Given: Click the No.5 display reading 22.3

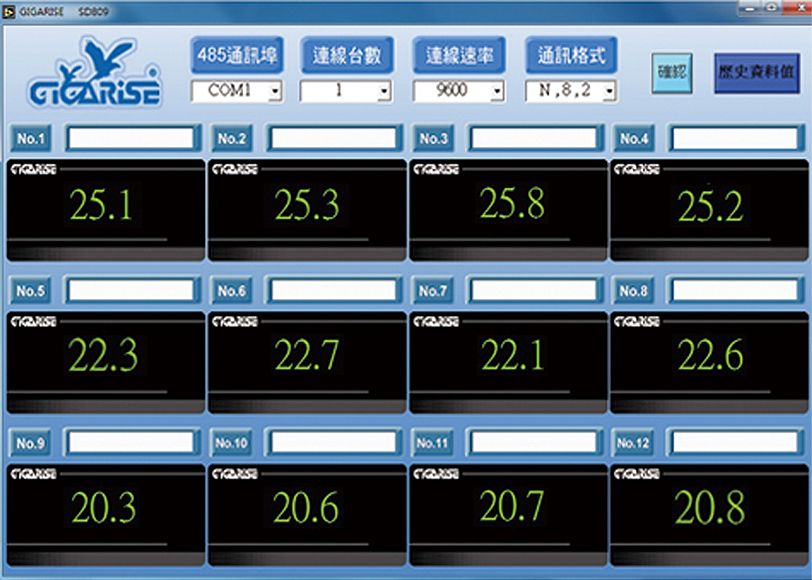Looking at the screenshot, I should point(103,355).
